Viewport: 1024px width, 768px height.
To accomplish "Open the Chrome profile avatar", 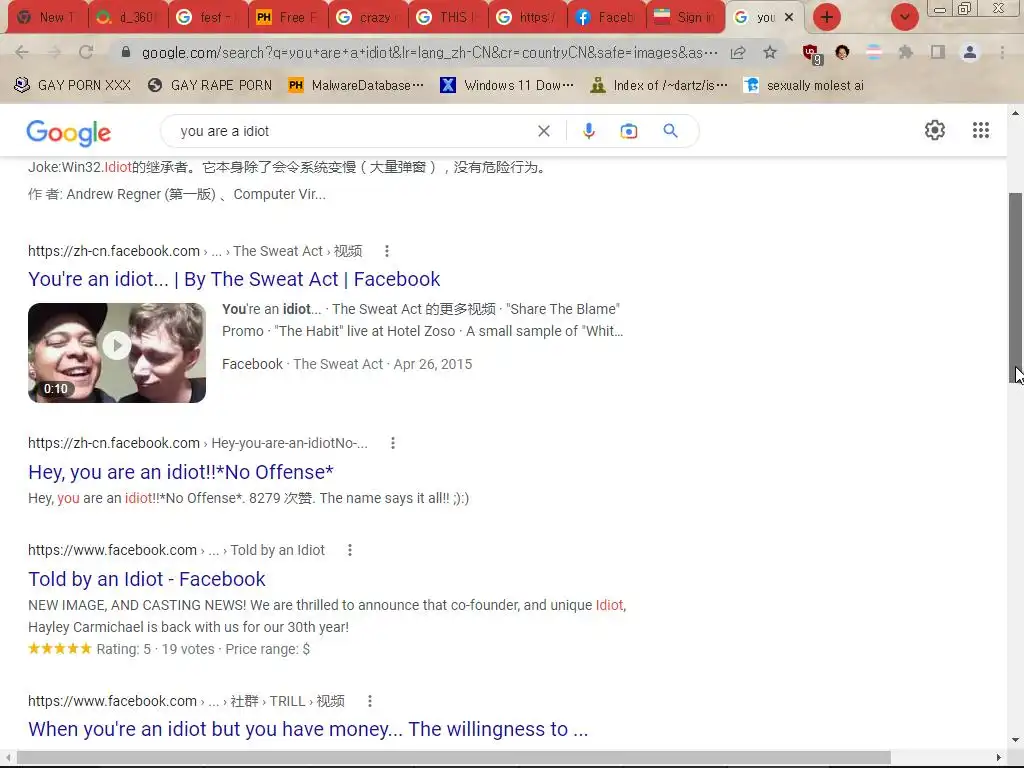I will tap(970, 52).
